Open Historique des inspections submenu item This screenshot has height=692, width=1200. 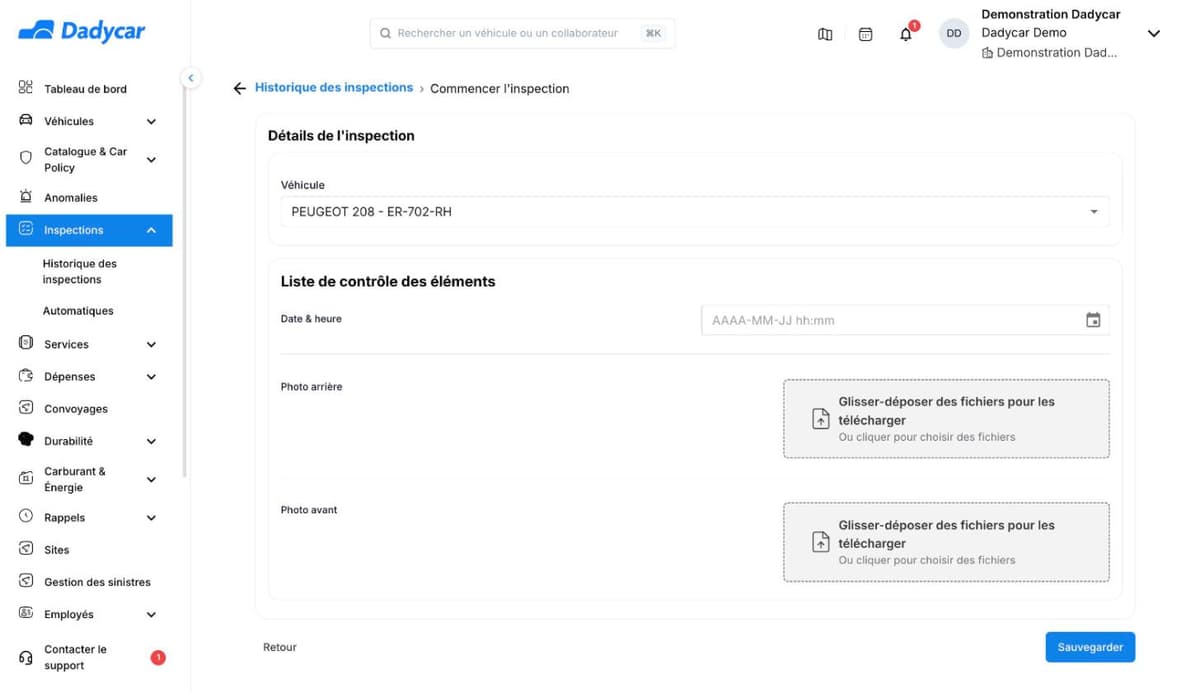tap(80, 272)
